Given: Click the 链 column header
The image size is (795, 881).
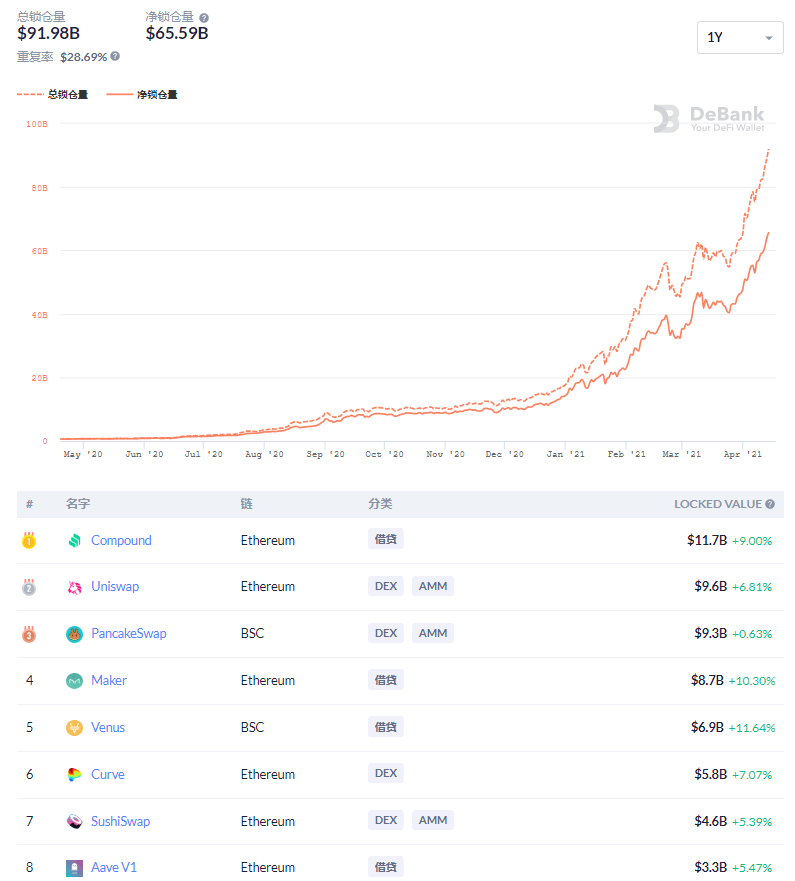Looking at the screenshot, I should tap(246, 504).
